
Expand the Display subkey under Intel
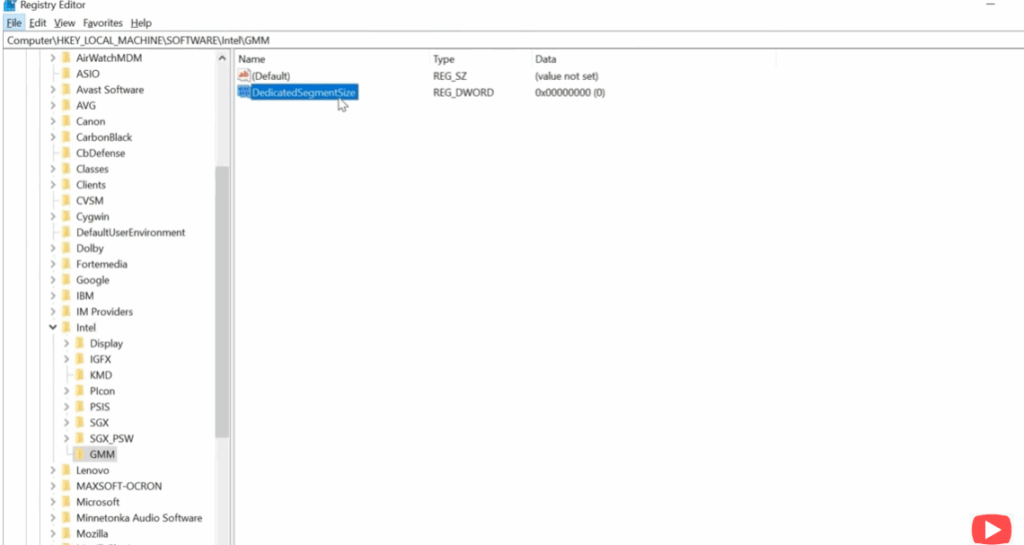click(x=67, y=343)
